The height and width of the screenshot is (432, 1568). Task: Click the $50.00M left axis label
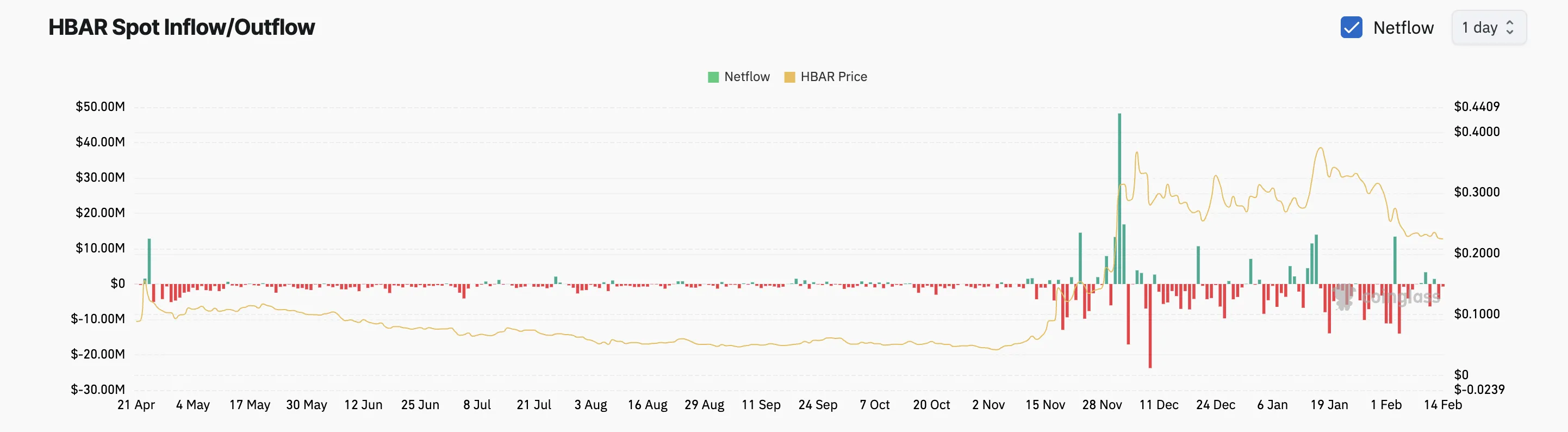coord(100,107)
